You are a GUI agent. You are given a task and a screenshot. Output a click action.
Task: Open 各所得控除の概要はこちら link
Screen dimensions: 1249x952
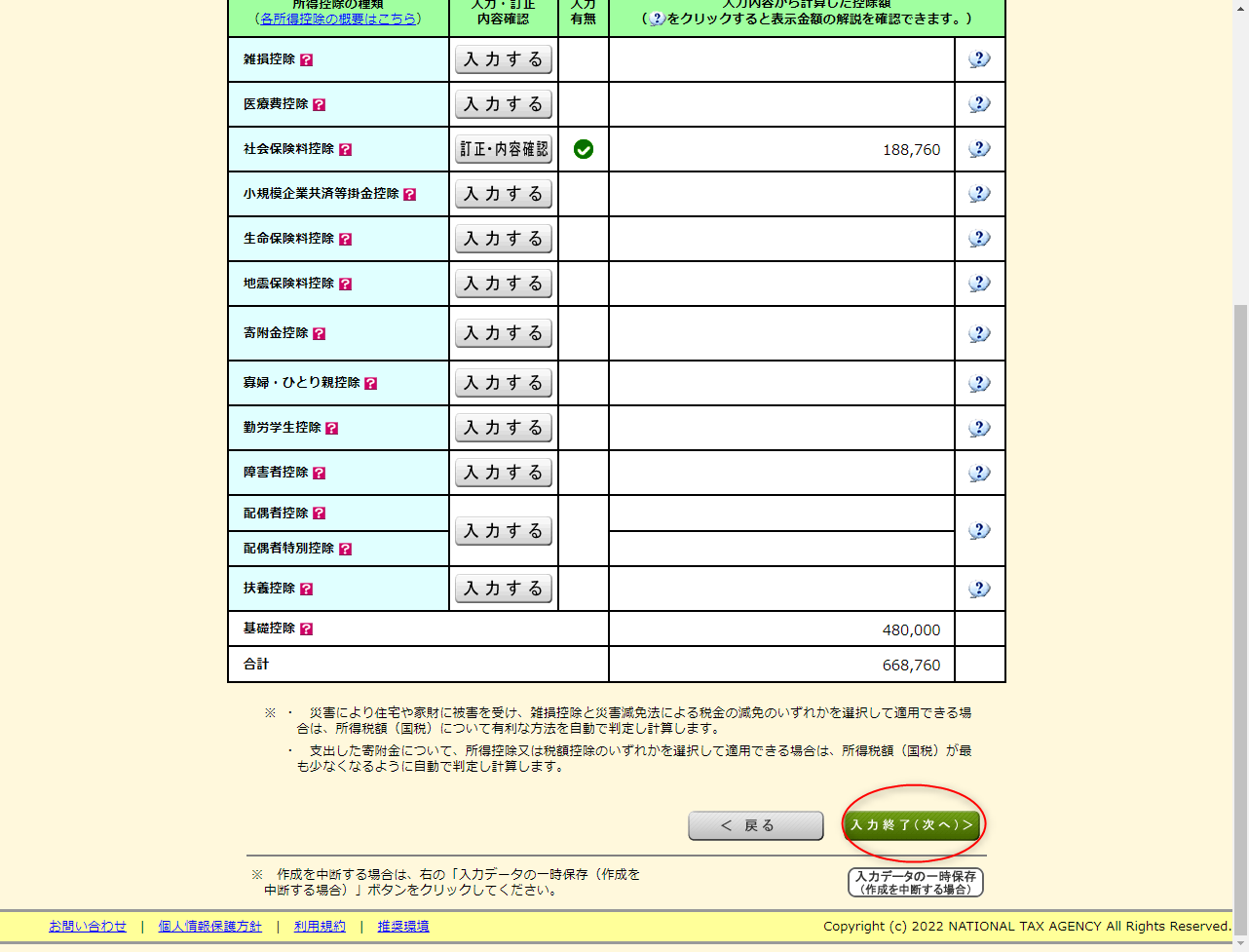pyautogui.click(x=338, y=19)
